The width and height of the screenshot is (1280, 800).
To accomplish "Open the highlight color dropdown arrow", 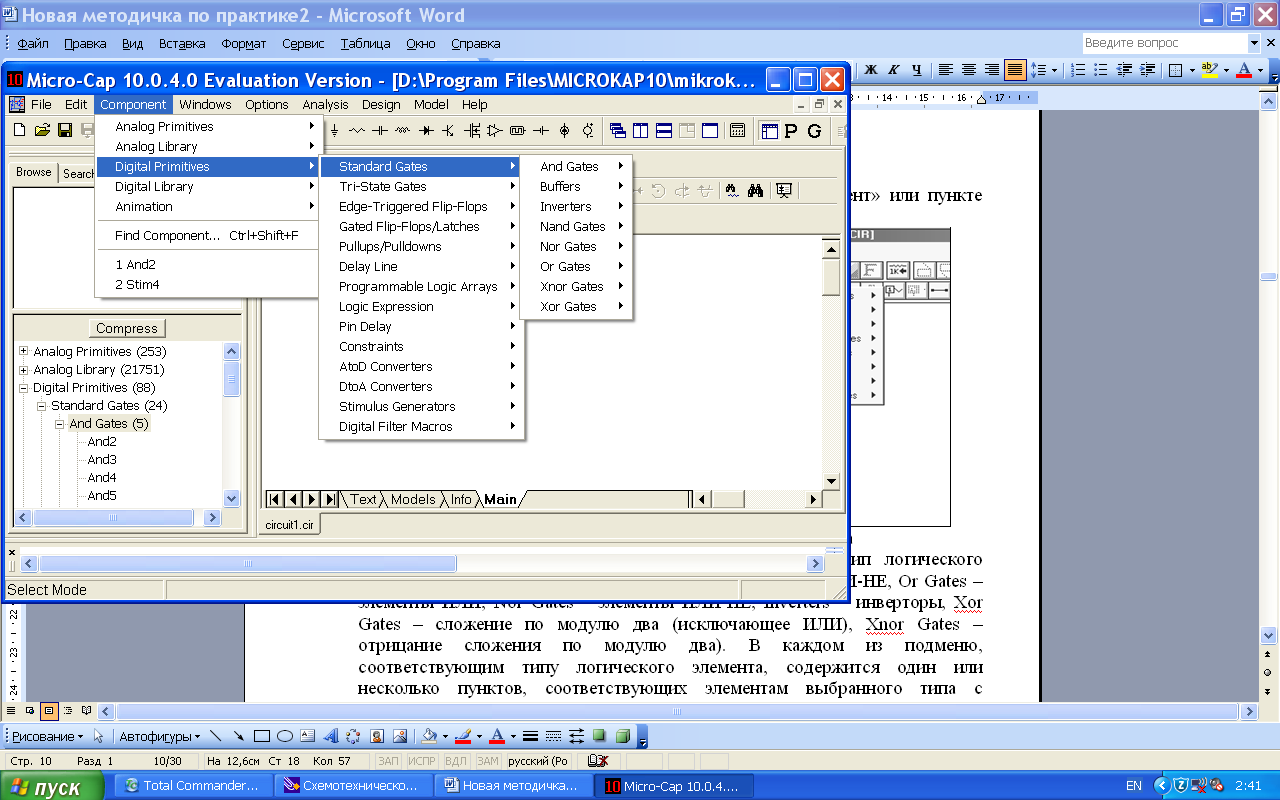I will pos(1226,69).
